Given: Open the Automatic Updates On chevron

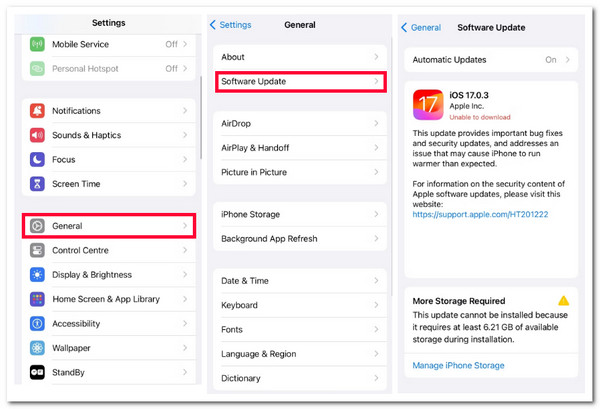Looking at the screenshot, I should (x=568, y=60).
